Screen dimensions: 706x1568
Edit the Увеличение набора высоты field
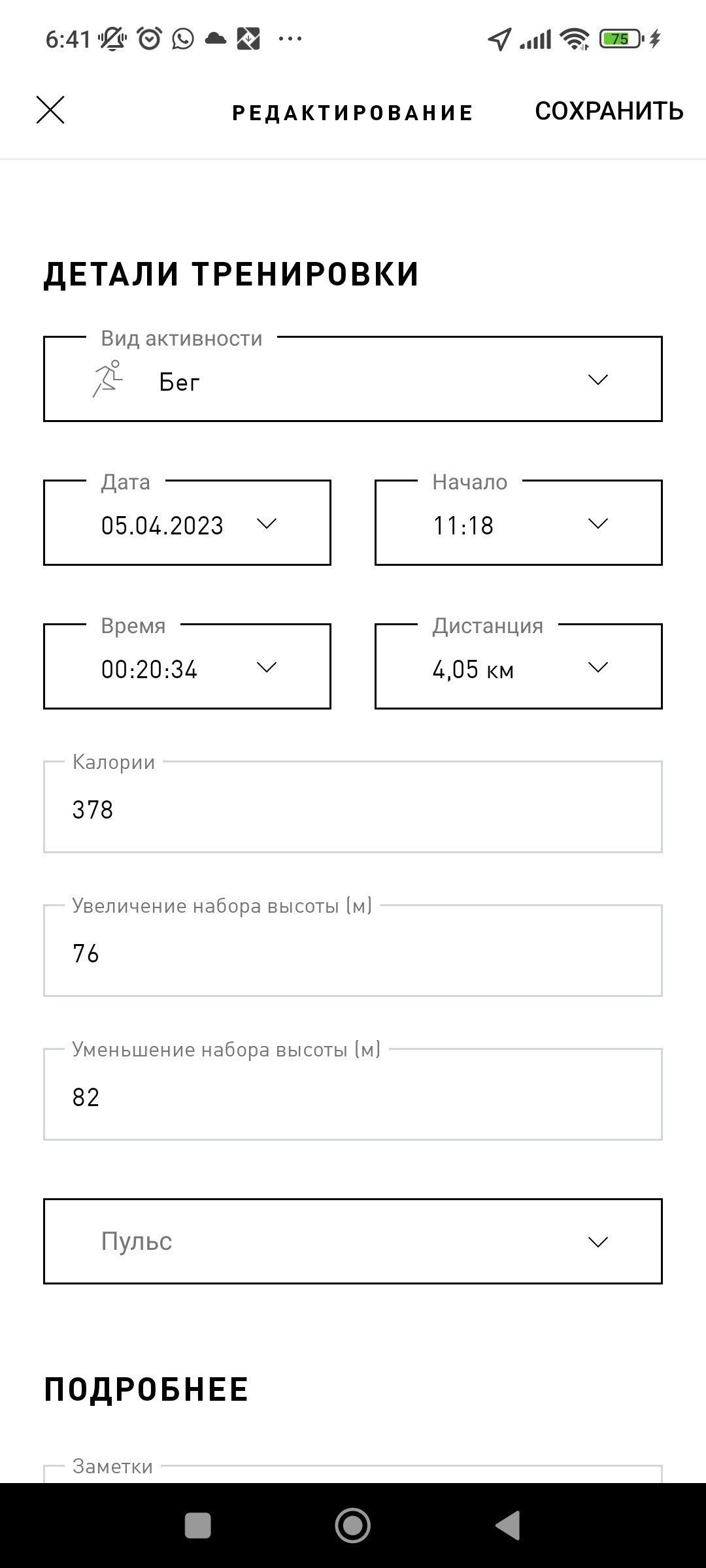(x=353, y=951)
